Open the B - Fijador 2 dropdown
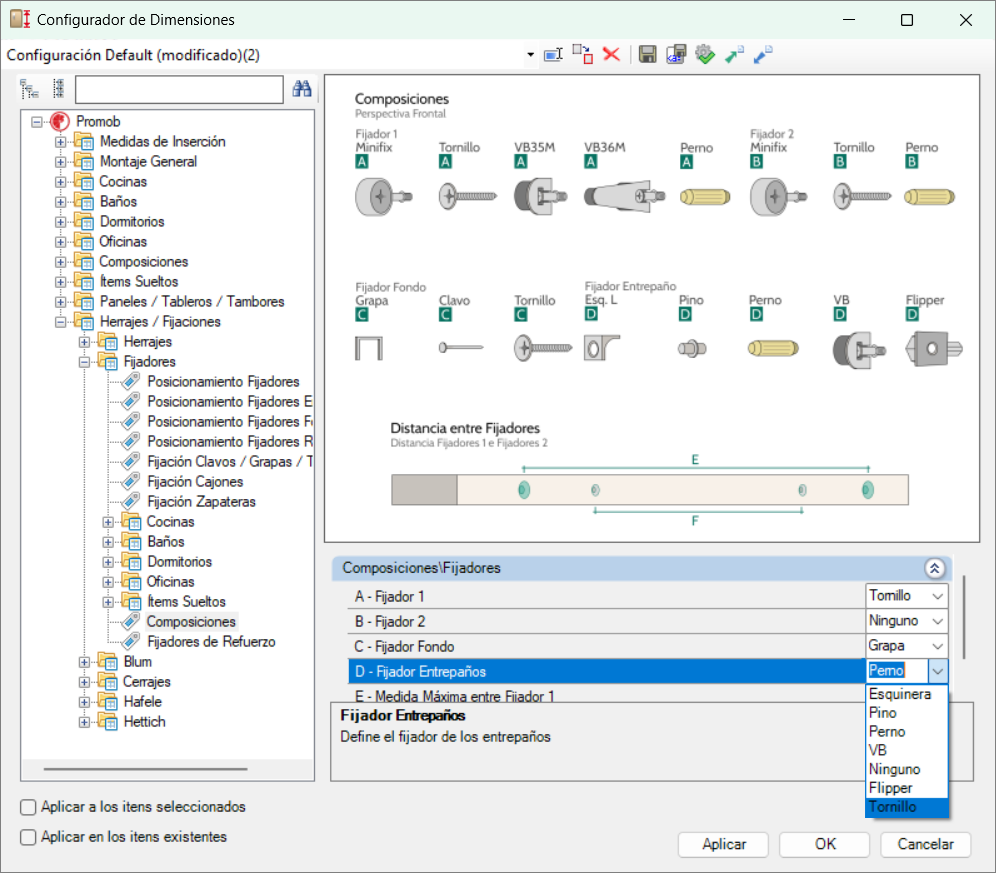Image resolution: width=996 pixels, height=873 pixels. [x=938, y=621]
